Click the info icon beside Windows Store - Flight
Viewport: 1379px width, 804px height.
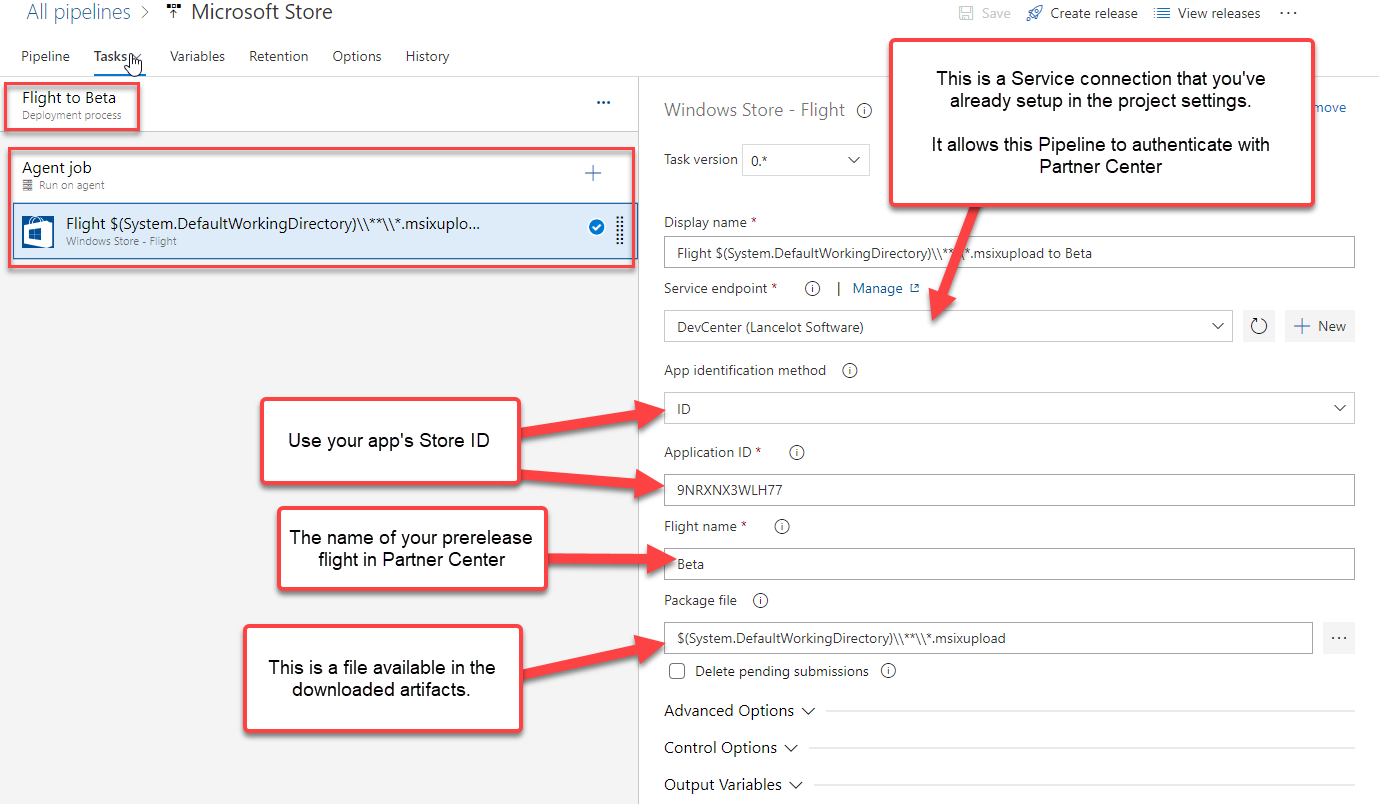[865, 110]
